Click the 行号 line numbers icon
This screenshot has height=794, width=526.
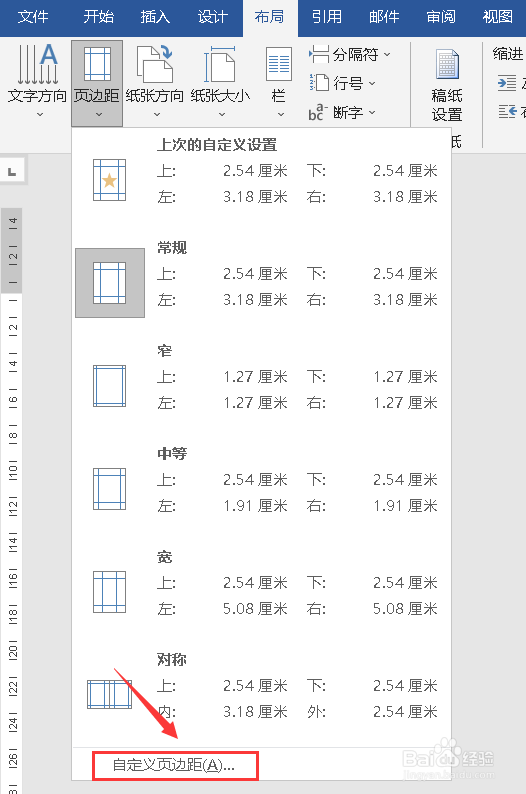[x=319, y=83]
